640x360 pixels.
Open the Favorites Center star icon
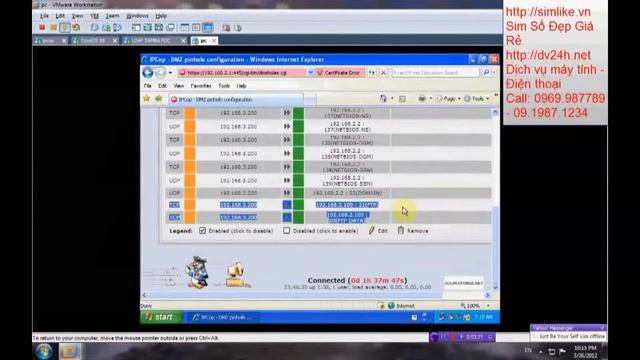click(x=147, y=99)
